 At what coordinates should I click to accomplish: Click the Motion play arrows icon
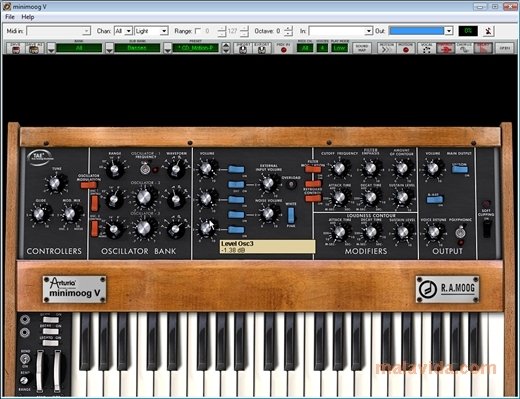point(386,49)
